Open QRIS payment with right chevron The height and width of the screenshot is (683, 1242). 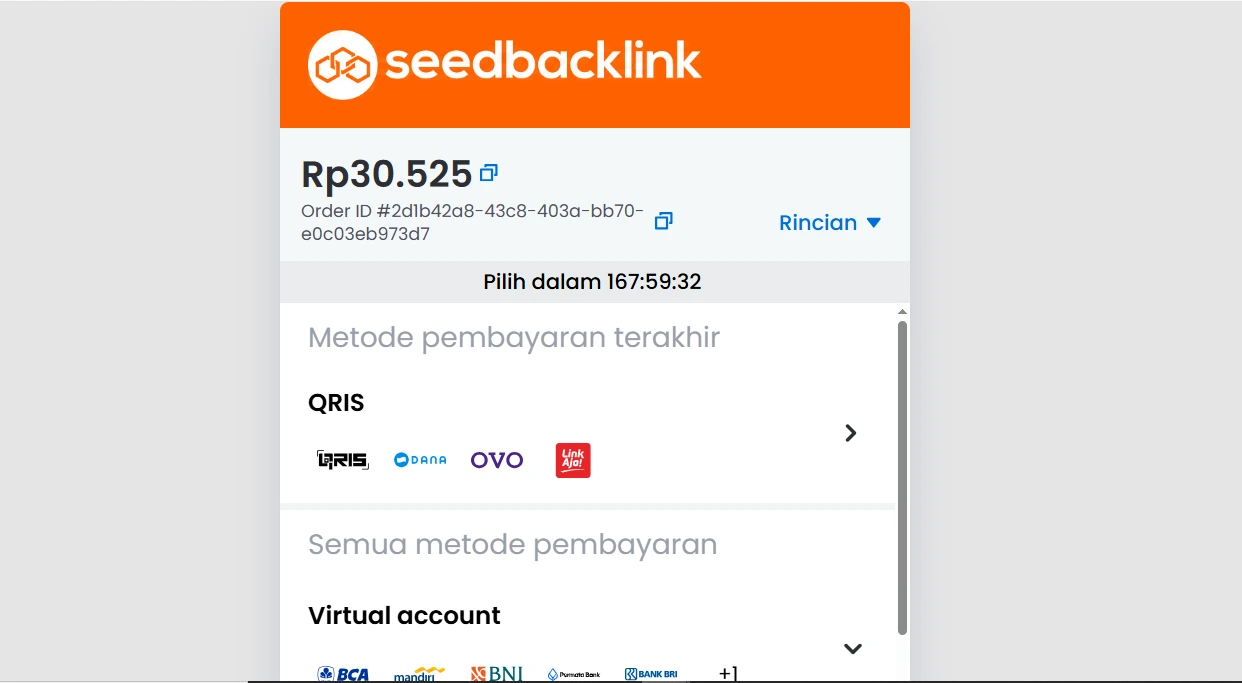(851, 433)
